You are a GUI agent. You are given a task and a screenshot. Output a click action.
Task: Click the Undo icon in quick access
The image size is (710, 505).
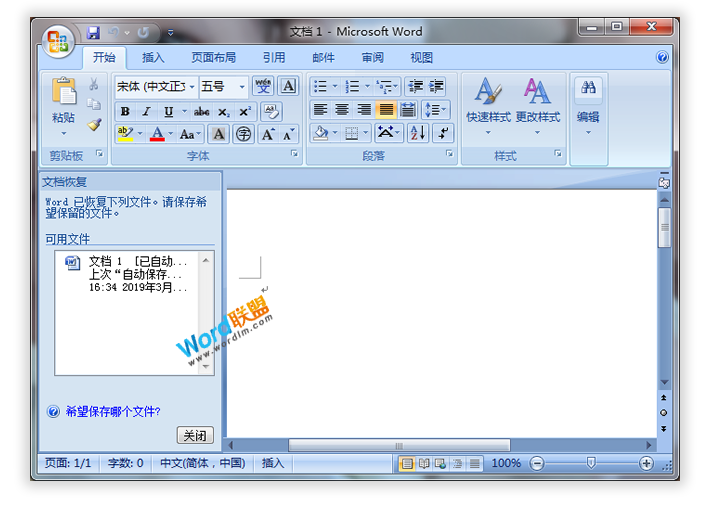click(114, 32)
